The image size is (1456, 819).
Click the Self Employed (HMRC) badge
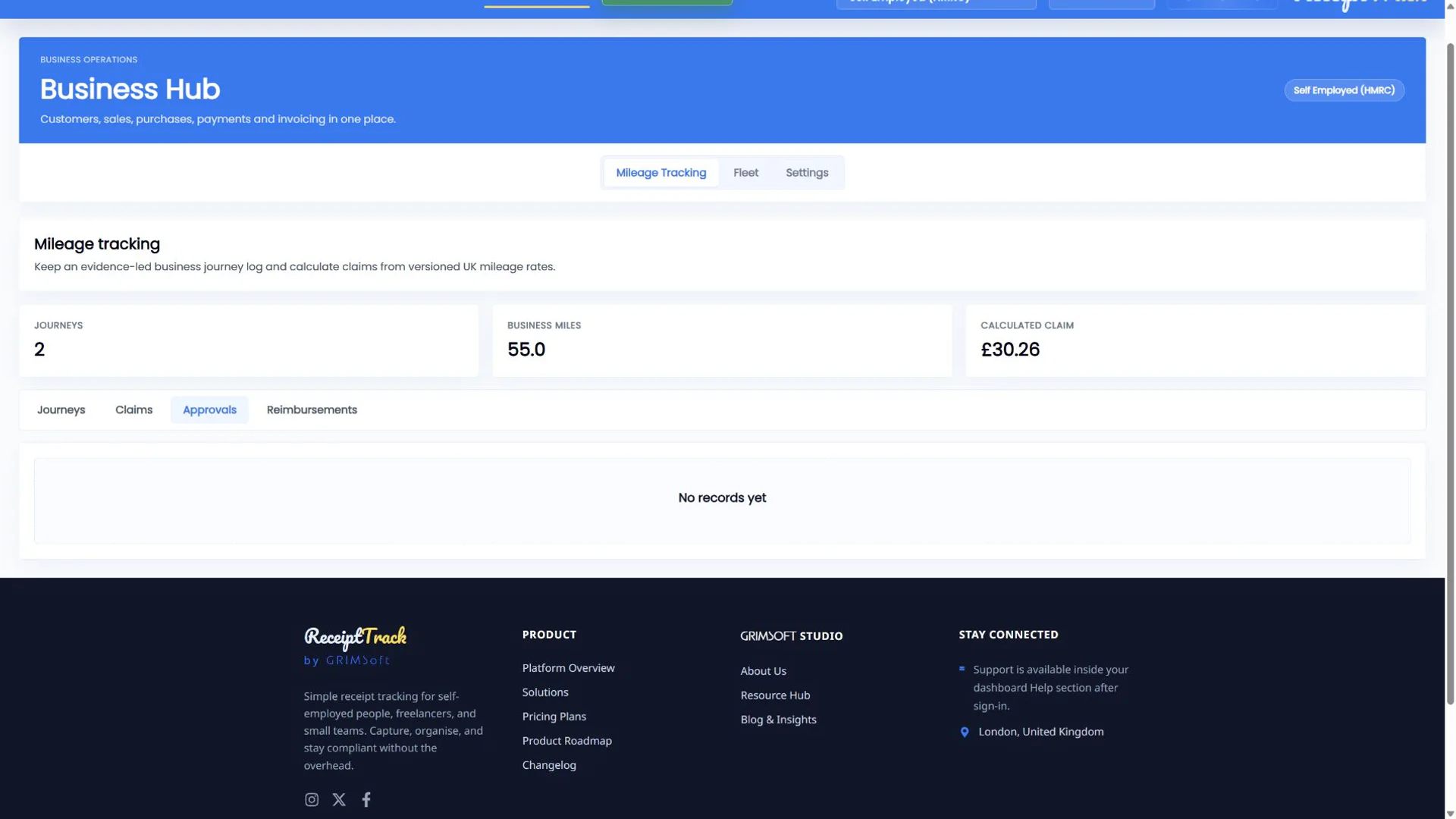[x=1344, y=90]
